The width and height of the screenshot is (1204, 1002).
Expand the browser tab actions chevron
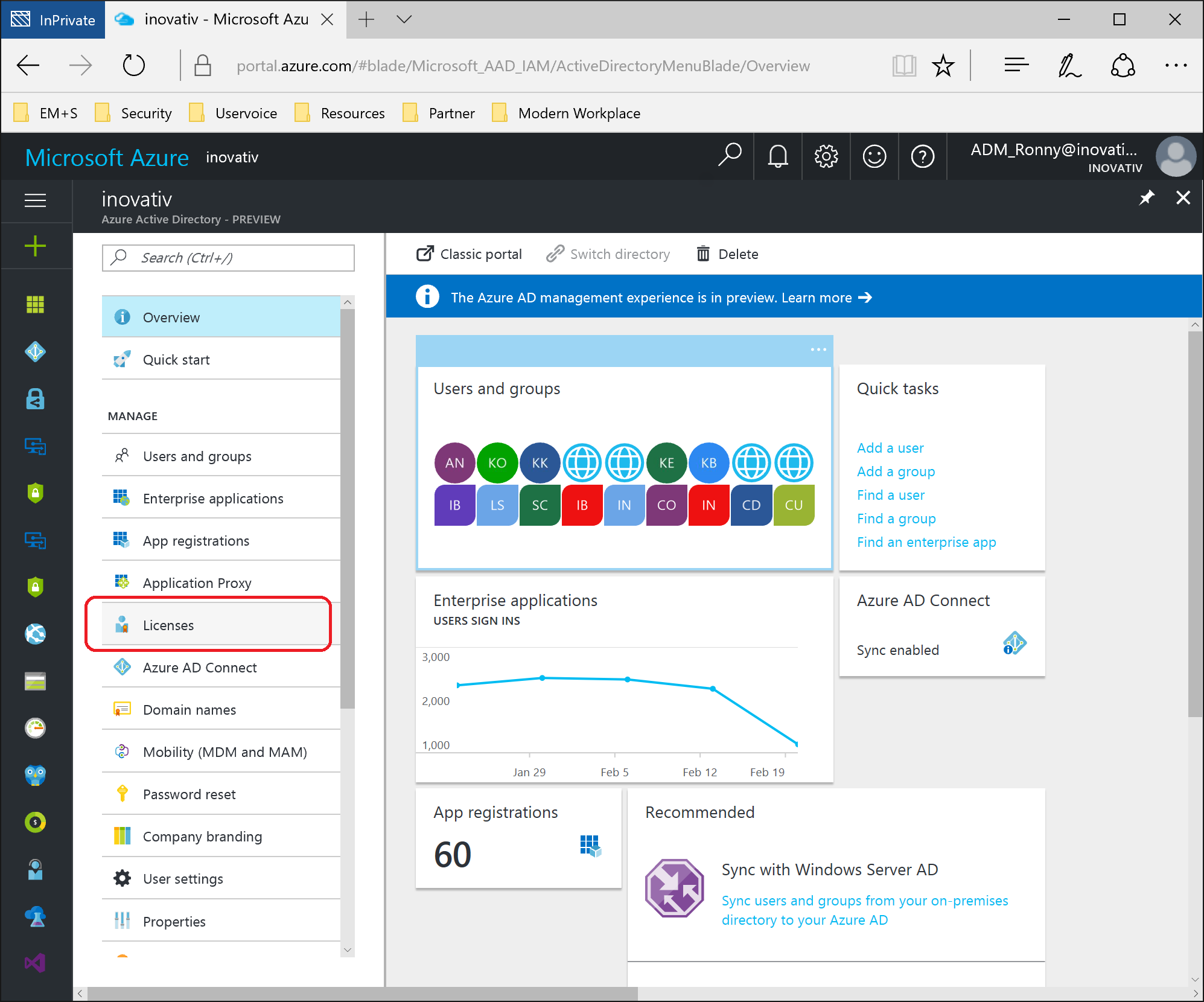(403, 19)
